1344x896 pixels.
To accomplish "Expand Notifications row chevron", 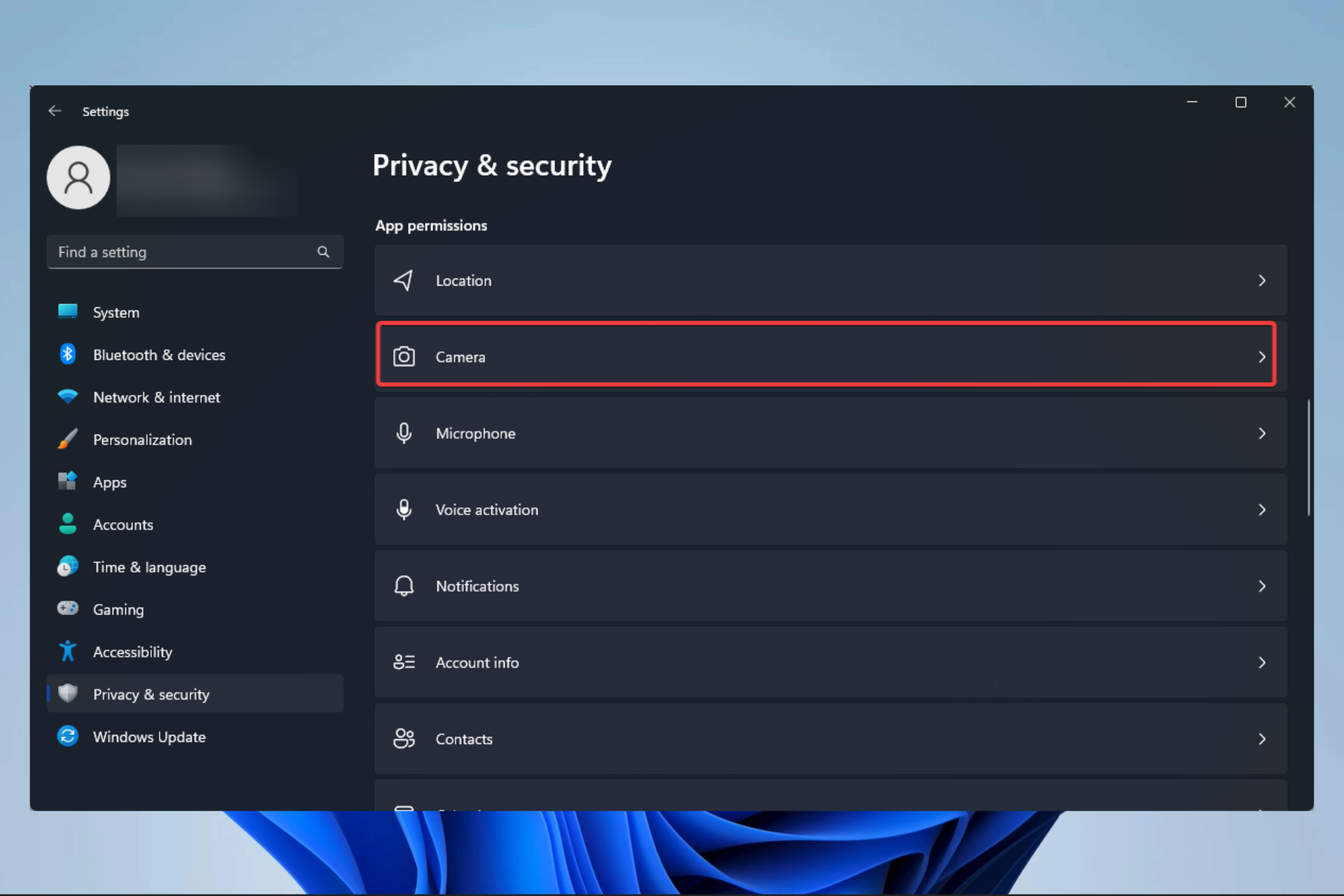I will pyautogui.click(x=1262, y=586).
